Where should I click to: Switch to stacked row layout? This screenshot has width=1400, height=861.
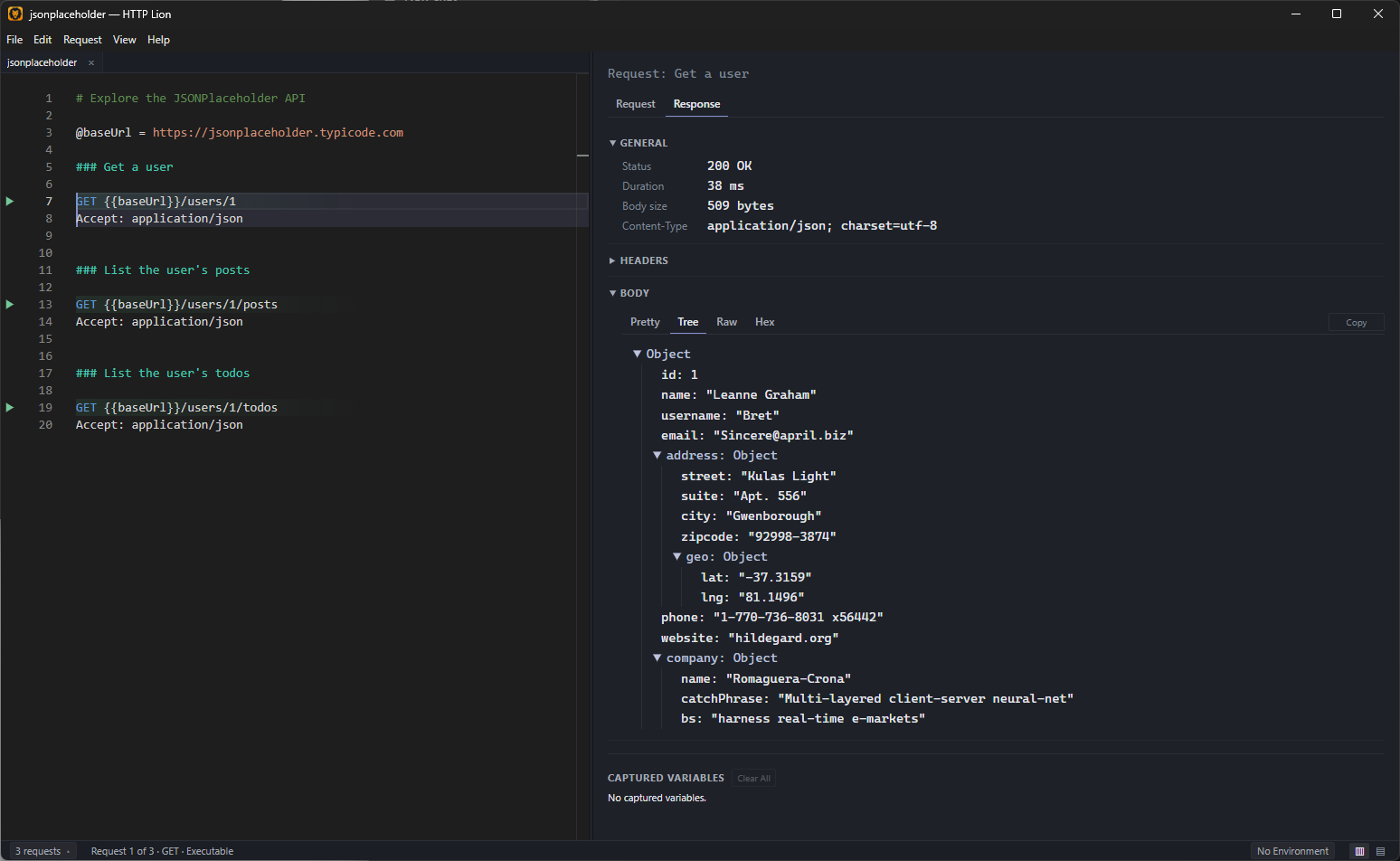(x=1380, y=851)
